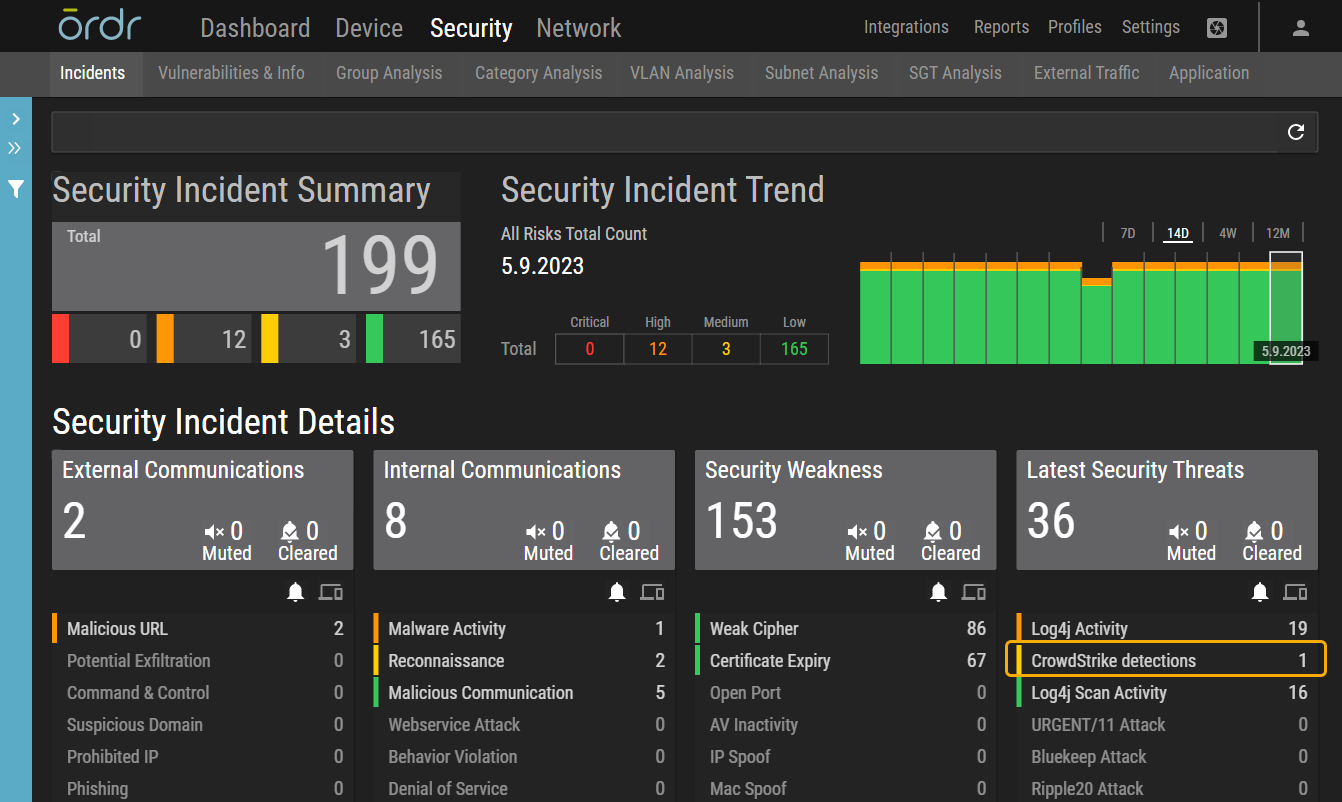Go to the Network menu
This screenshot has height=802, width=1342.
click(578, 28)
